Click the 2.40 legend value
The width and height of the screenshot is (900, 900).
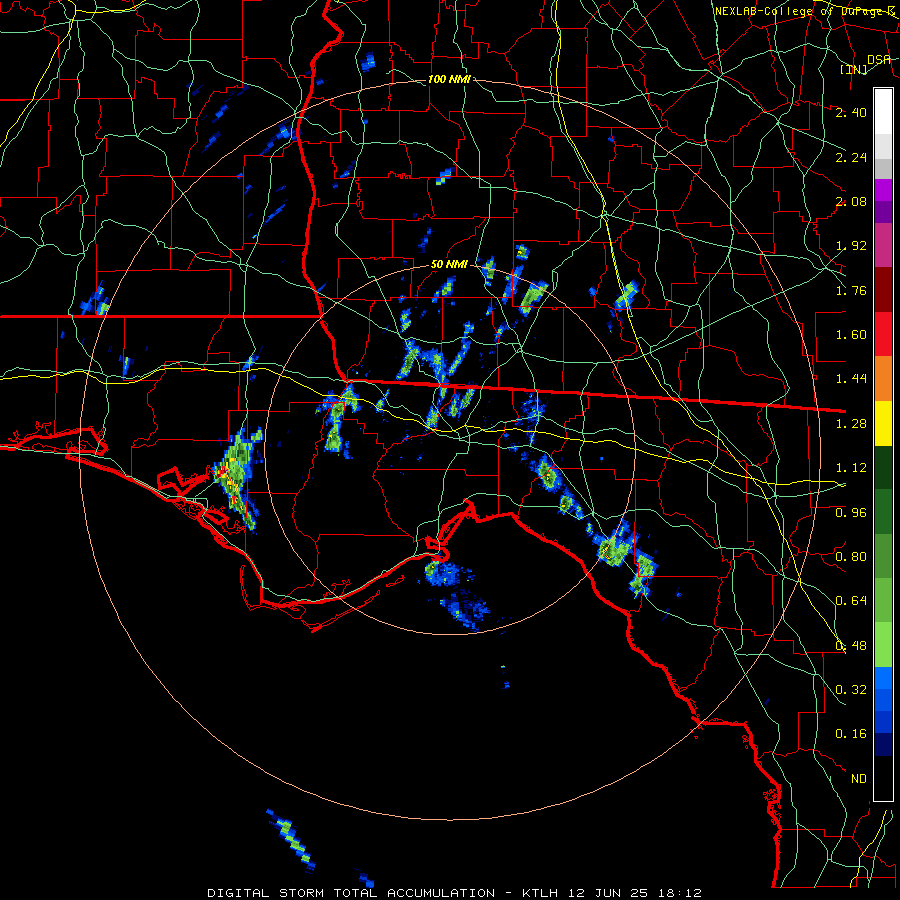[851, 112]
